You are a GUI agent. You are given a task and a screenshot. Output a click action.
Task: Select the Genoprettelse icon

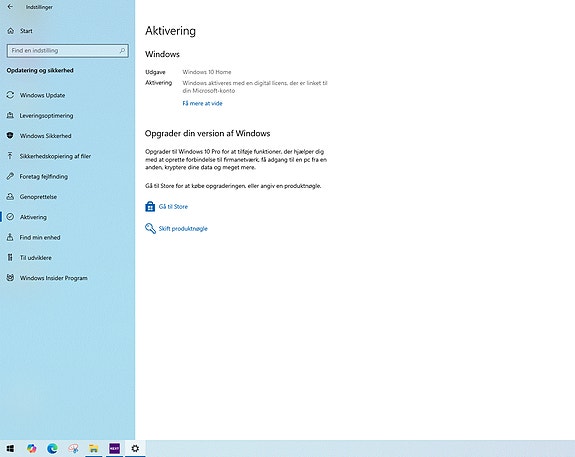click(x=10, y=197)
